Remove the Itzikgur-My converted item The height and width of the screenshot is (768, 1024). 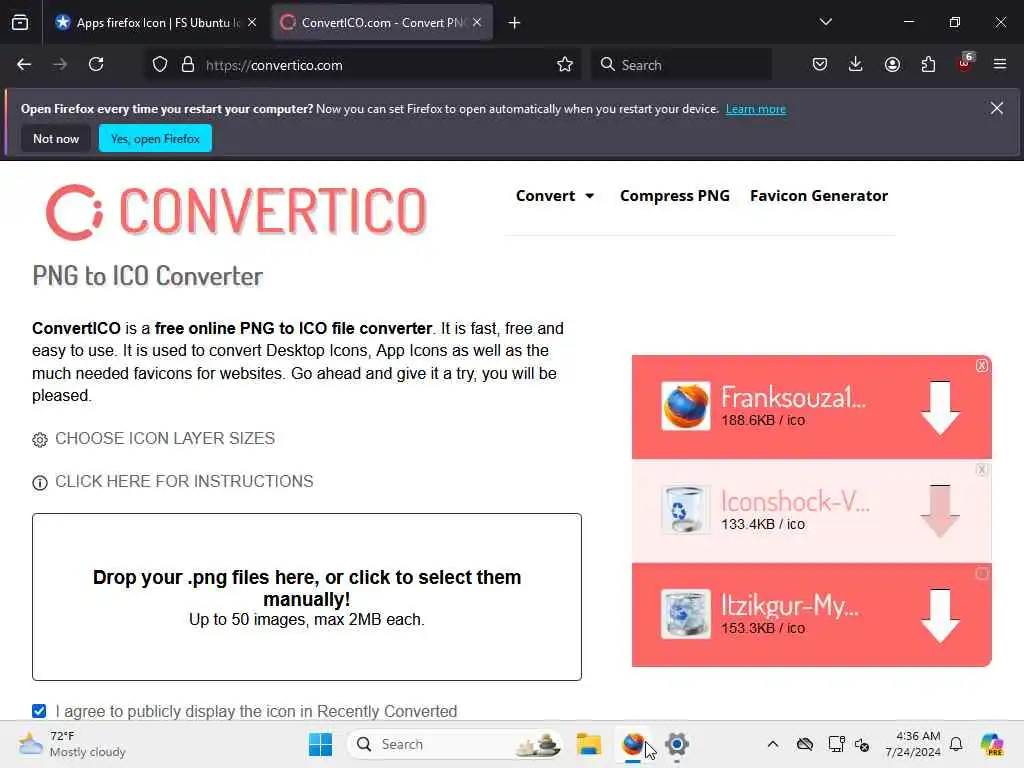coord(982,573)
